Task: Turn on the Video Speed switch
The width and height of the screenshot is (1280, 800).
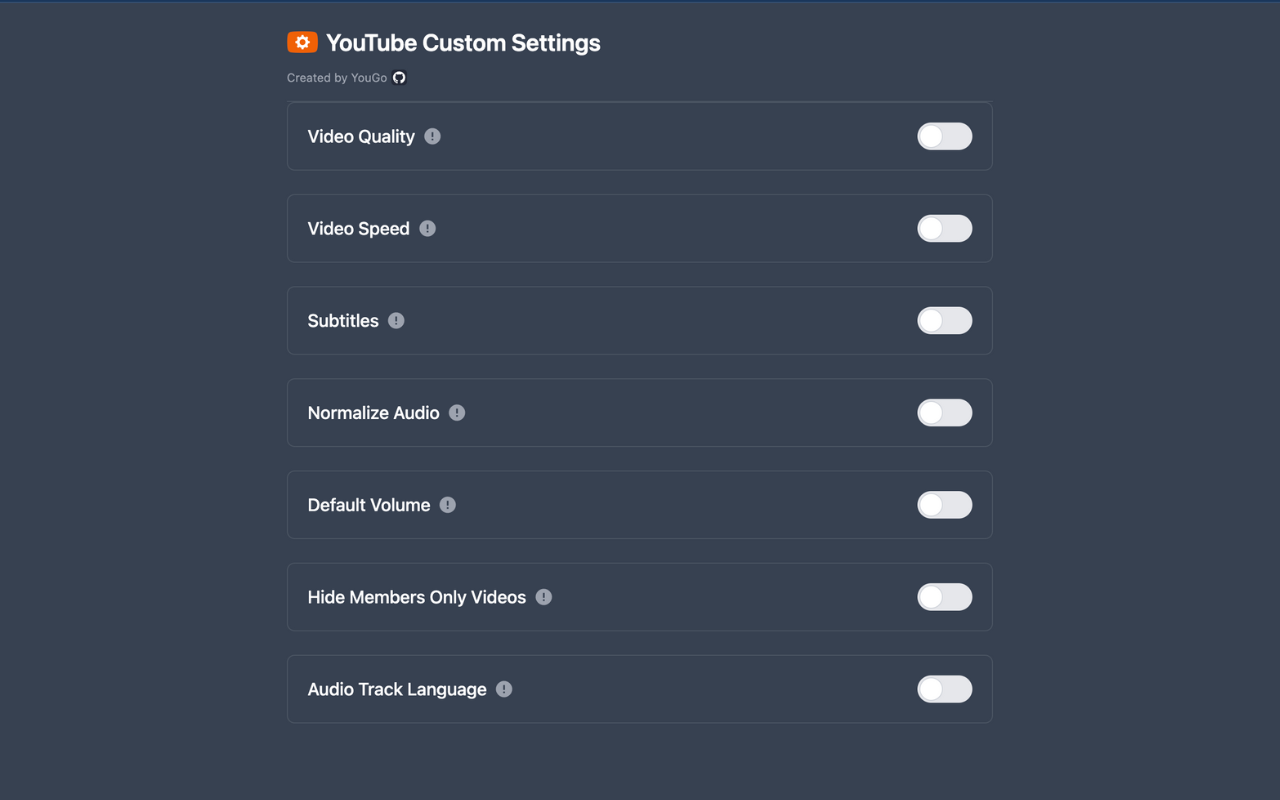Action: [x=944, y=228]
